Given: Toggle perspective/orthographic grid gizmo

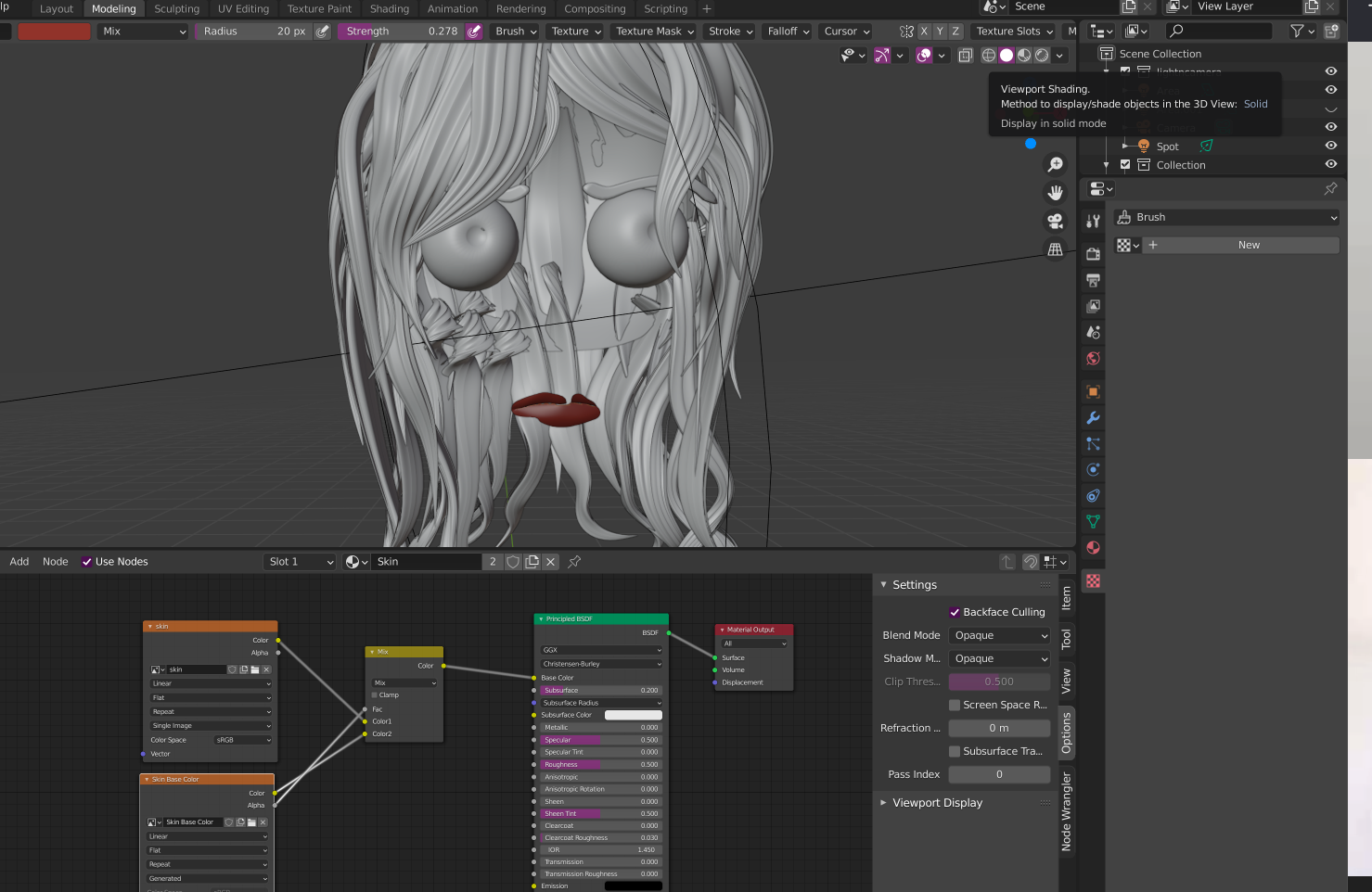Looking at the screenshot, I should (x=1055, y=249).
